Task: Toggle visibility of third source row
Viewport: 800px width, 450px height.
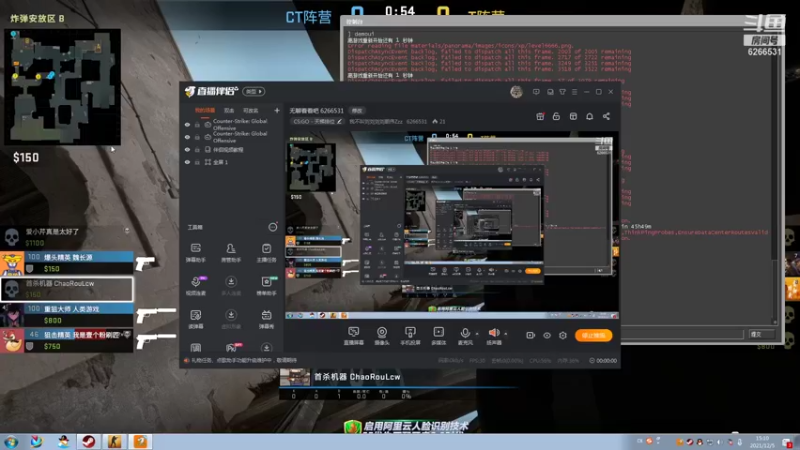Action: (187, 149)
